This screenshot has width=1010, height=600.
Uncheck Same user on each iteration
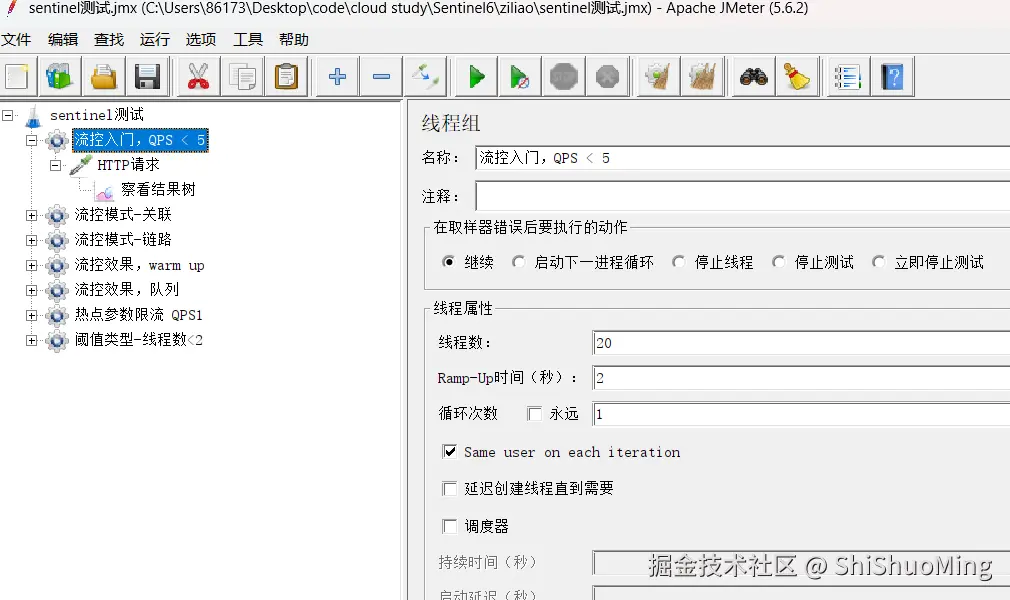450,451
